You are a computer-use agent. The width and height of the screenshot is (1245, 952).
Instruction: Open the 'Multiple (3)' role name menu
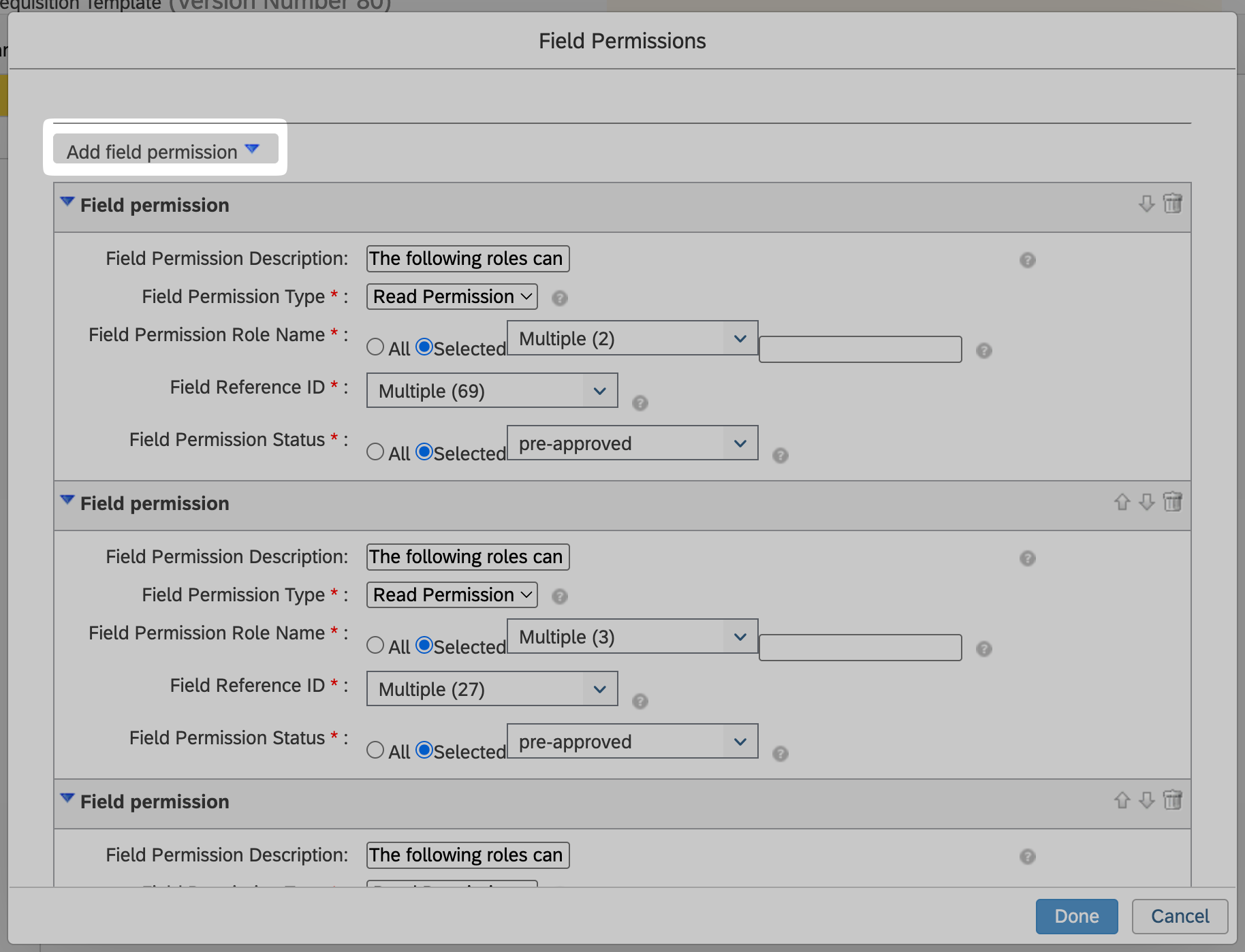coord(632,637)
